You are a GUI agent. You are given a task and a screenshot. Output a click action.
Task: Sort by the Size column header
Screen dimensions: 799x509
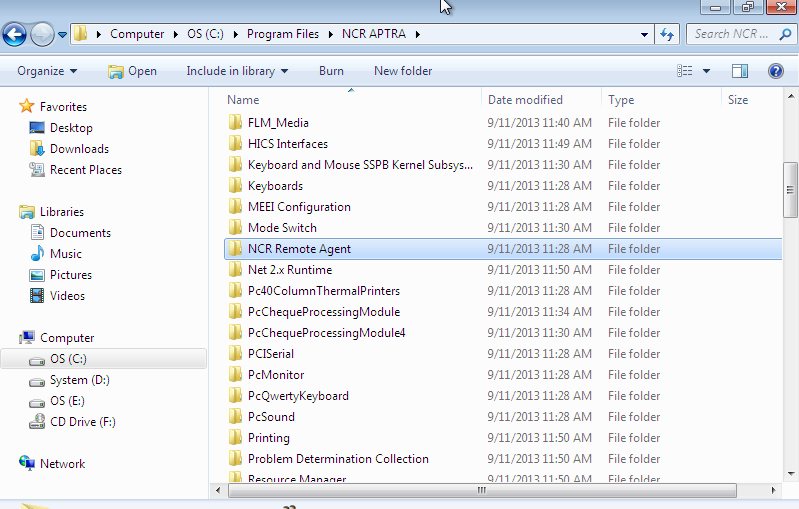[x=738, y=100]
